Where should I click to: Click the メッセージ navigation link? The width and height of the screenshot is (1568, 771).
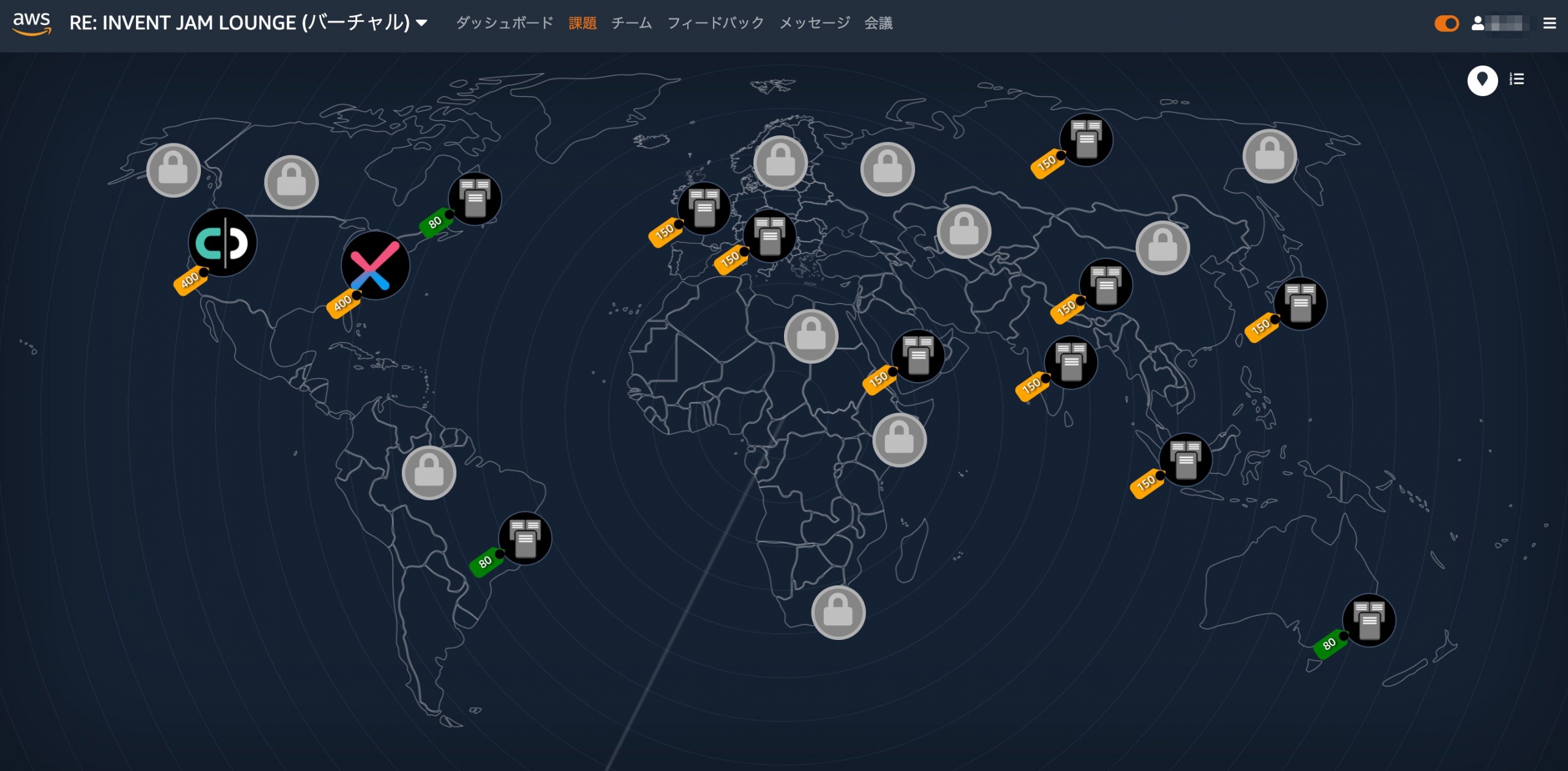point(815,23)
